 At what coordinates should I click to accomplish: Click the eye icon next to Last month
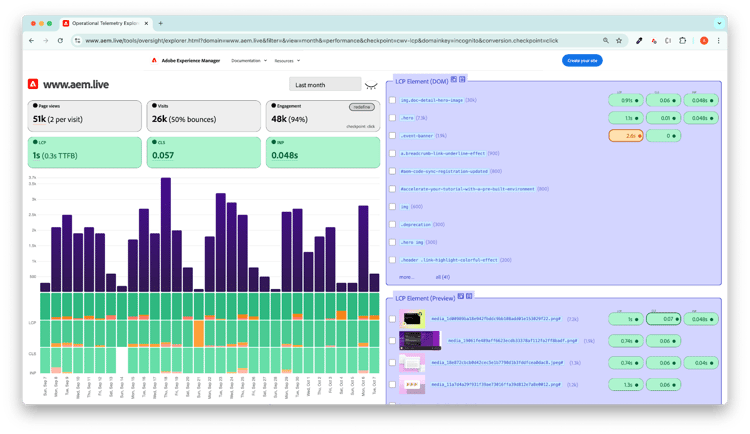(x=371, y=85)
